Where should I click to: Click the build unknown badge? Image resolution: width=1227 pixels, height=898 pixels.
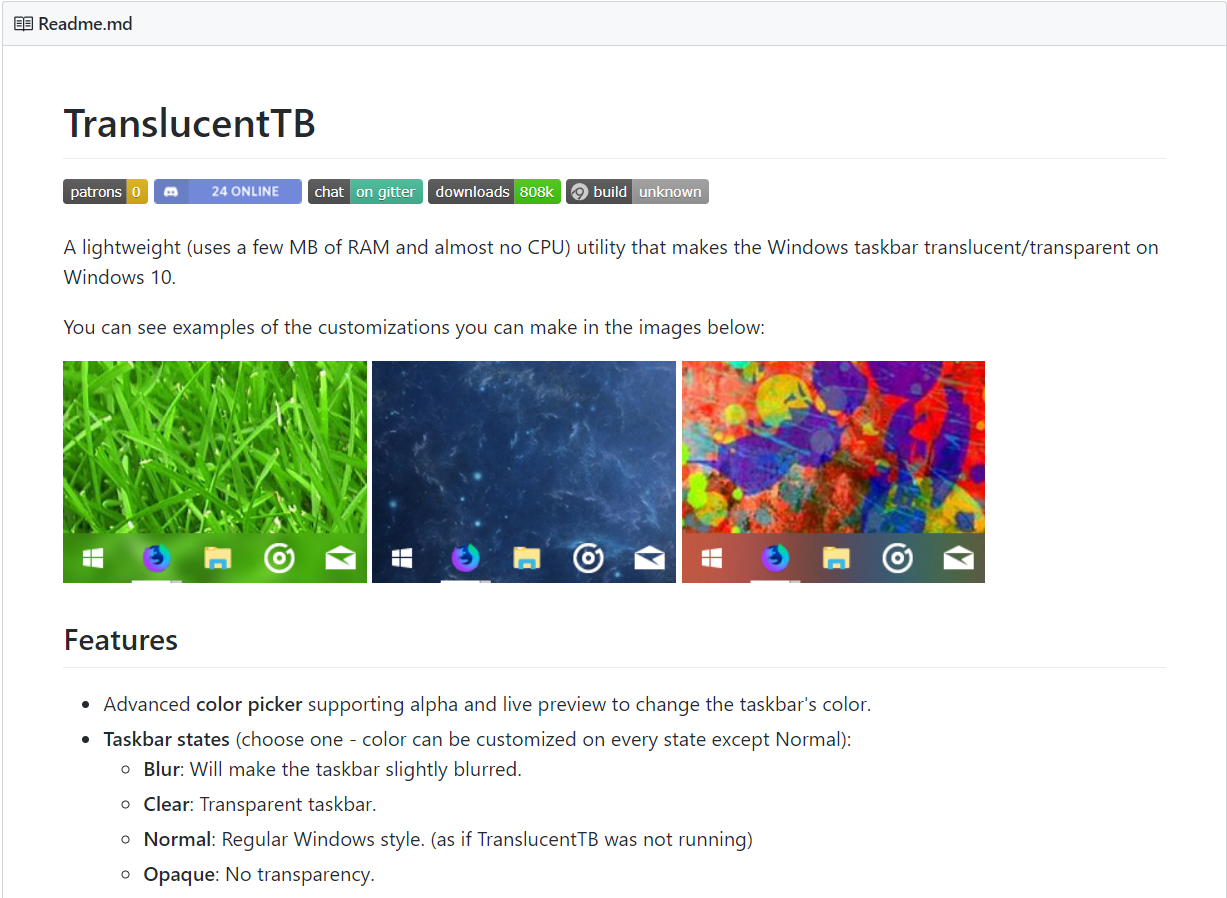point(637,192)
